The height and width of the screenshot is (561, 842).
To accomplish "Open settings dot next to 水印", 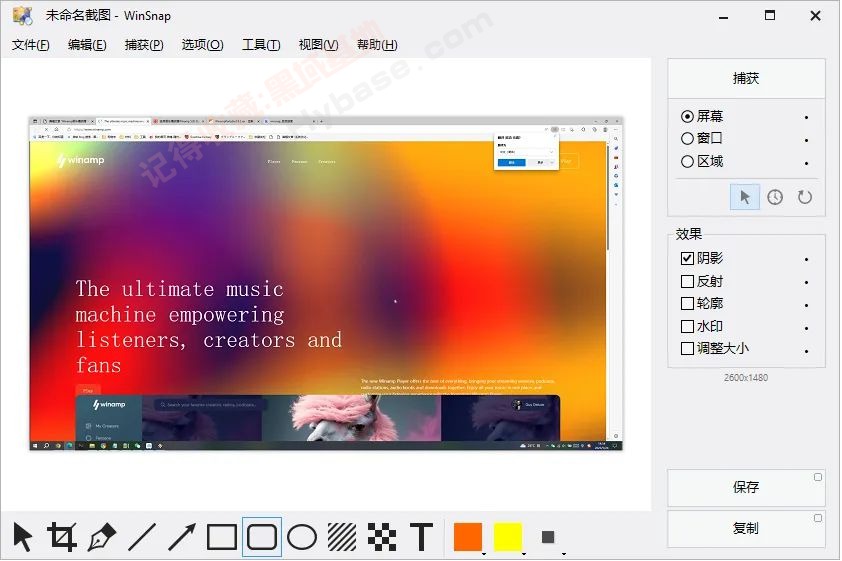I will click(807, 328).
